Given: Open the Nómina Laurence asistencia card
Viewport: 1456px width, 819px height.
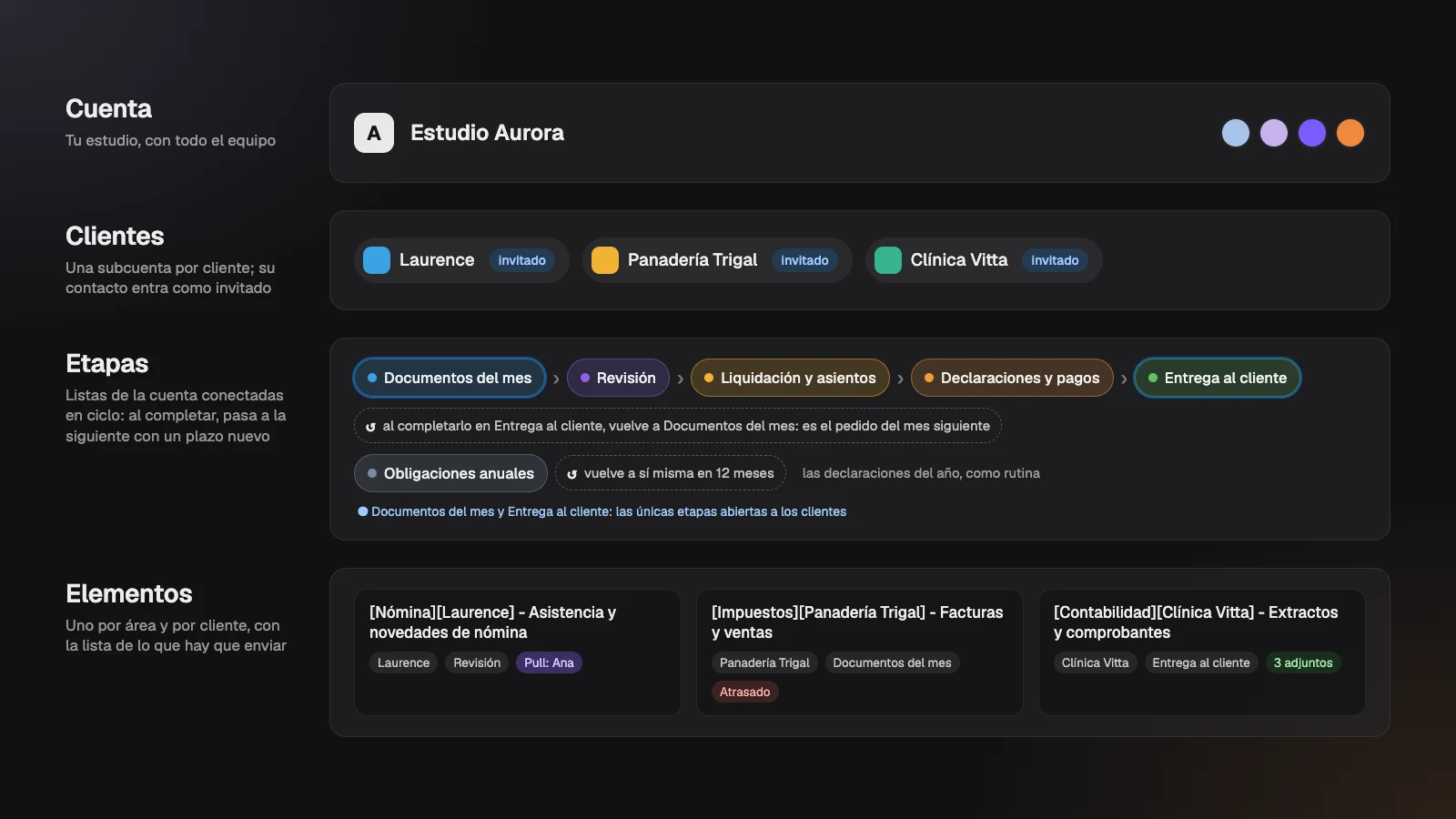Looking at the screenshot, I should [x=518, y=652].
